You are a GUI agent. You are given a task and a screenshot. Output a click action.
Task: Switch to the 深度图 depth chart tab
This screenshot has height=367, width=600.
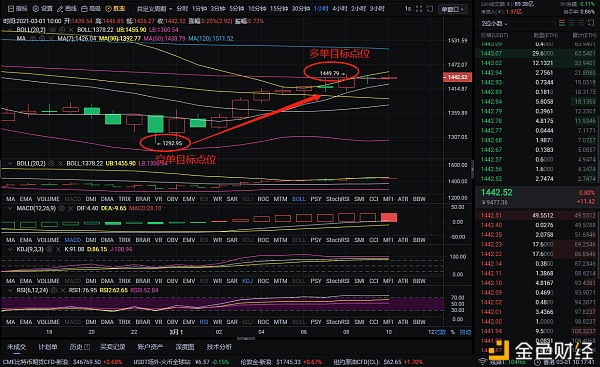coord(185,347)
